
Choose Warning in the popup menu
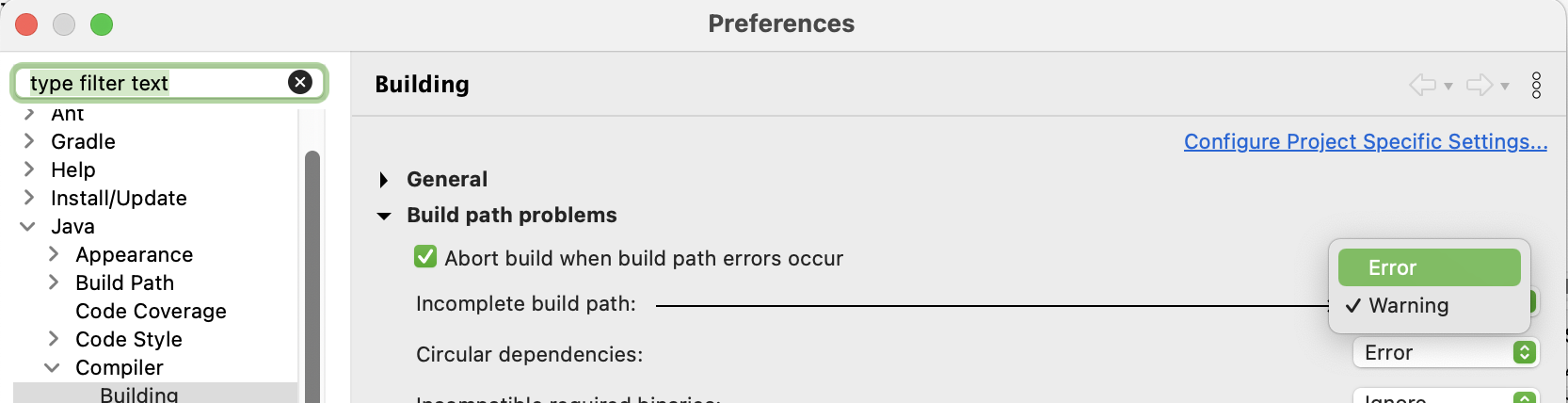point(1408,305)
